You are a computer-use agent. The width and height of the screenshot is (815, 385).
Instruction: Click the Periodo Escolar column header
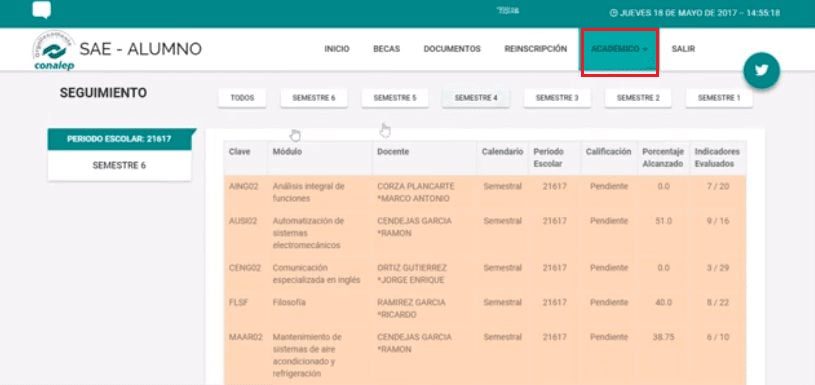548,157
